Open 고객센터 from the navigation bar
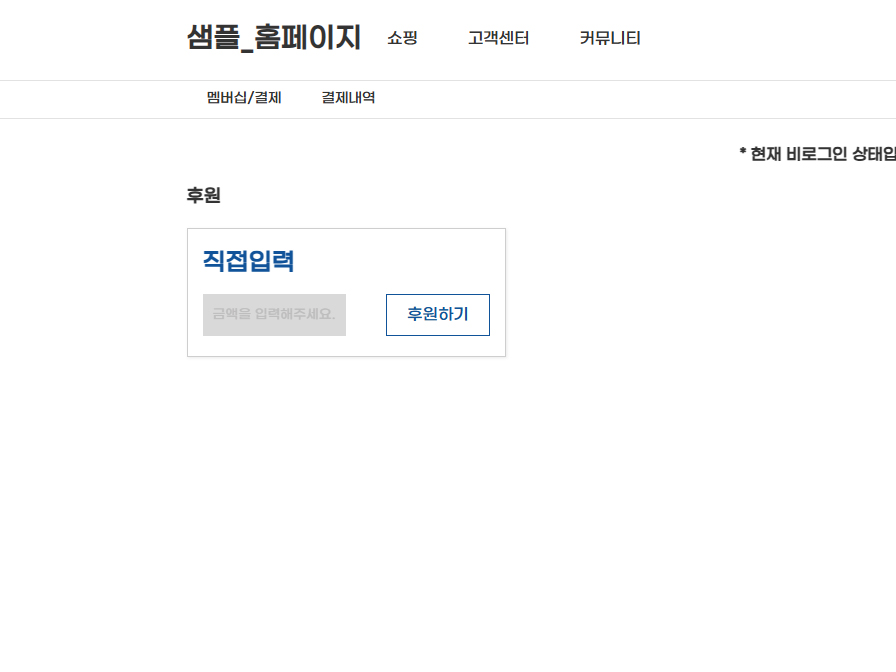This screenshot has height=672, width=896. point(497,38)
